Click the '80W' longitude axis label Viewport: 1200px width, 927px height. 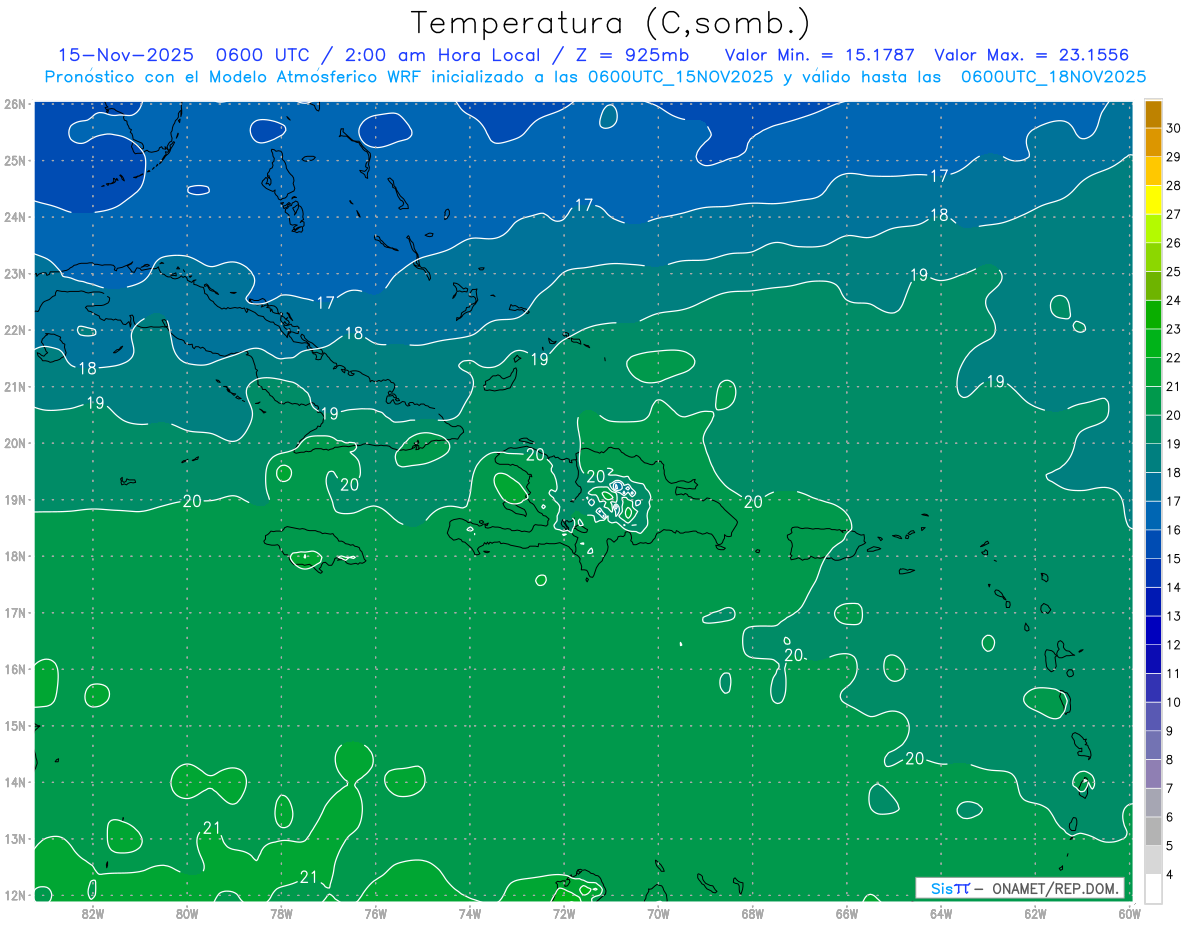187,913
